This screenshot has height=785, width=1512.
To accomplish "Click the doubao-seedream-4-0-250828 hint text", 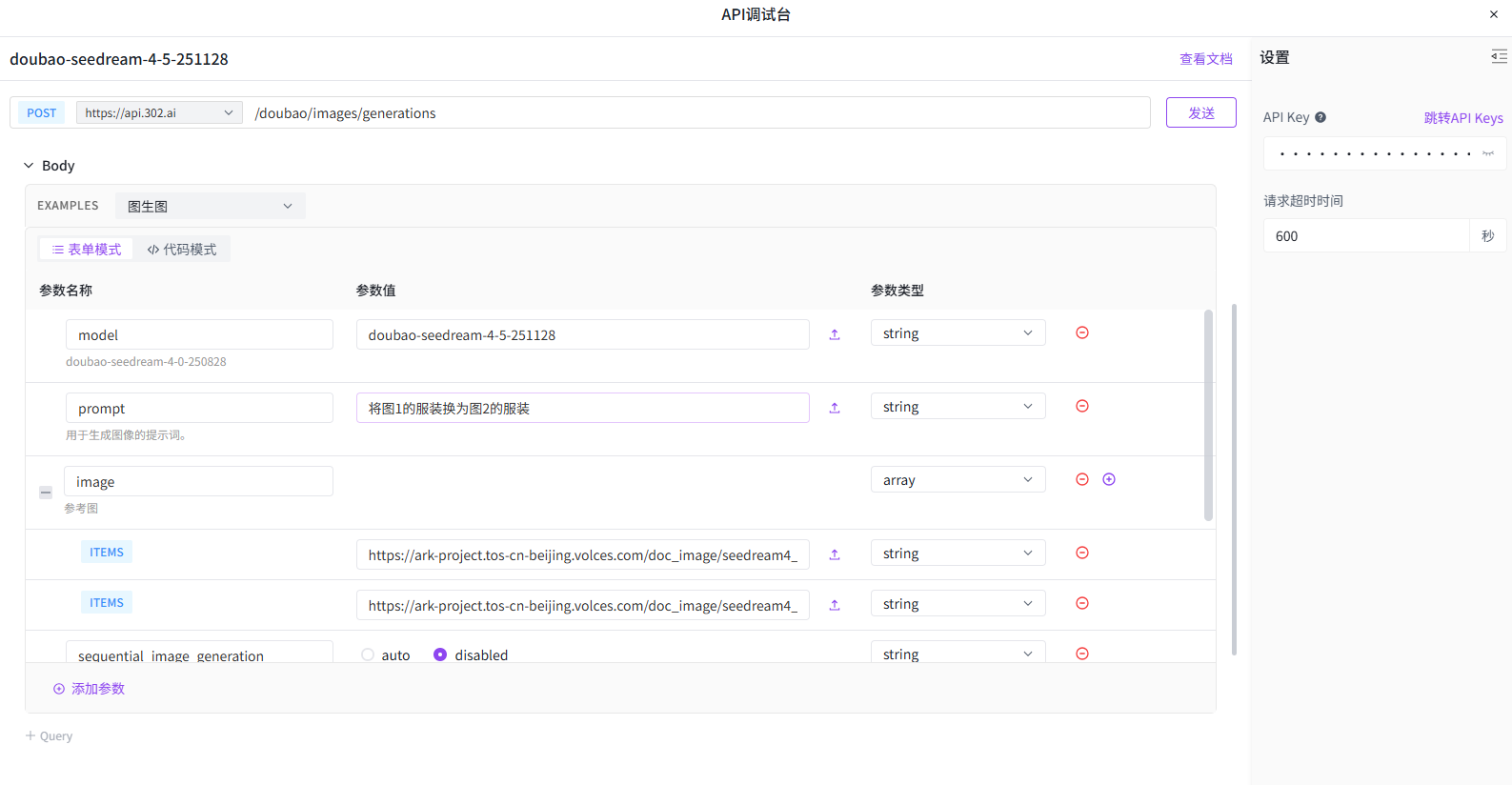I will click(146, 362).
